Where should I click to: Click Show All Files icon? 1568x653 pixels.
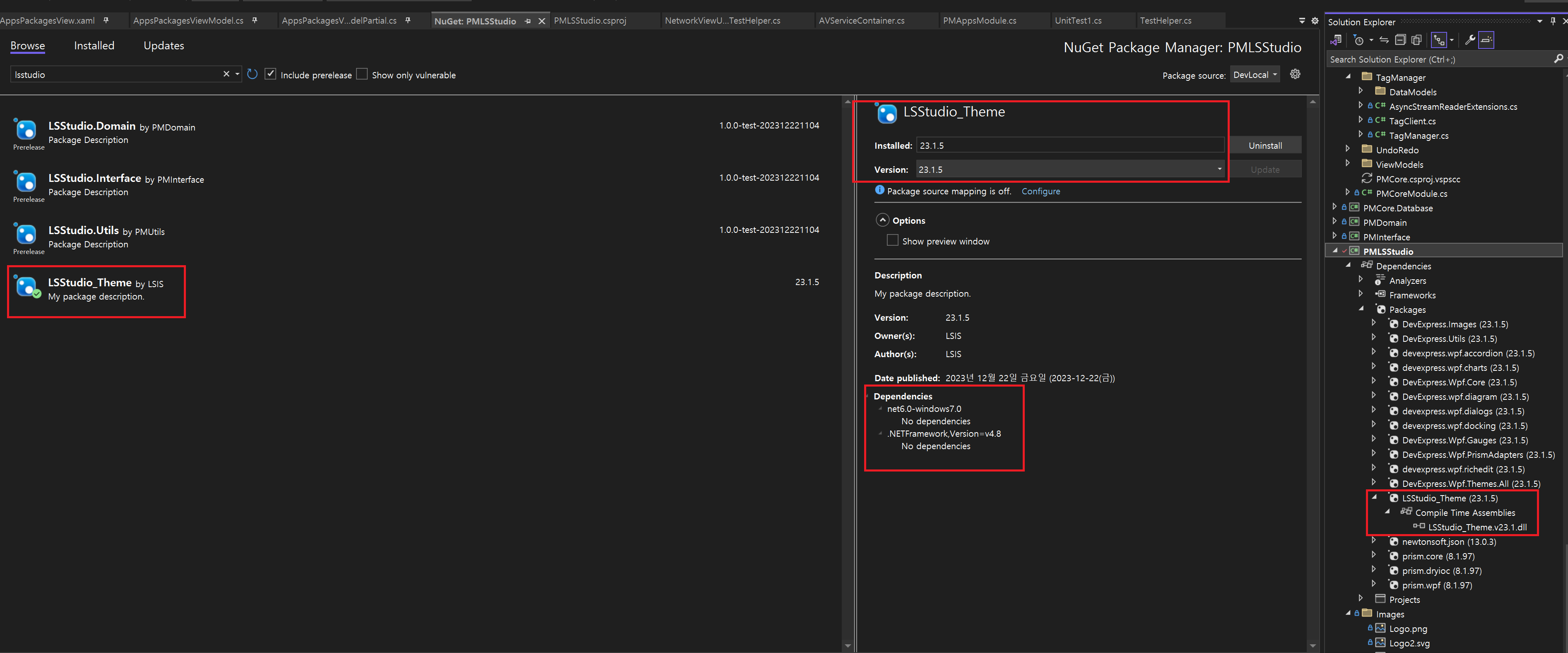(1416, 40)
